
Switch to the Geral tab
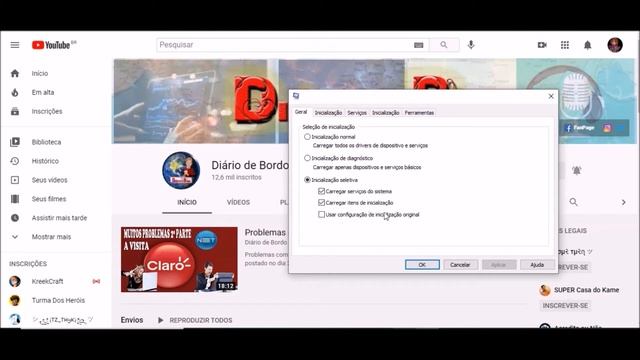pyautogui.click(x=301, y=112)
